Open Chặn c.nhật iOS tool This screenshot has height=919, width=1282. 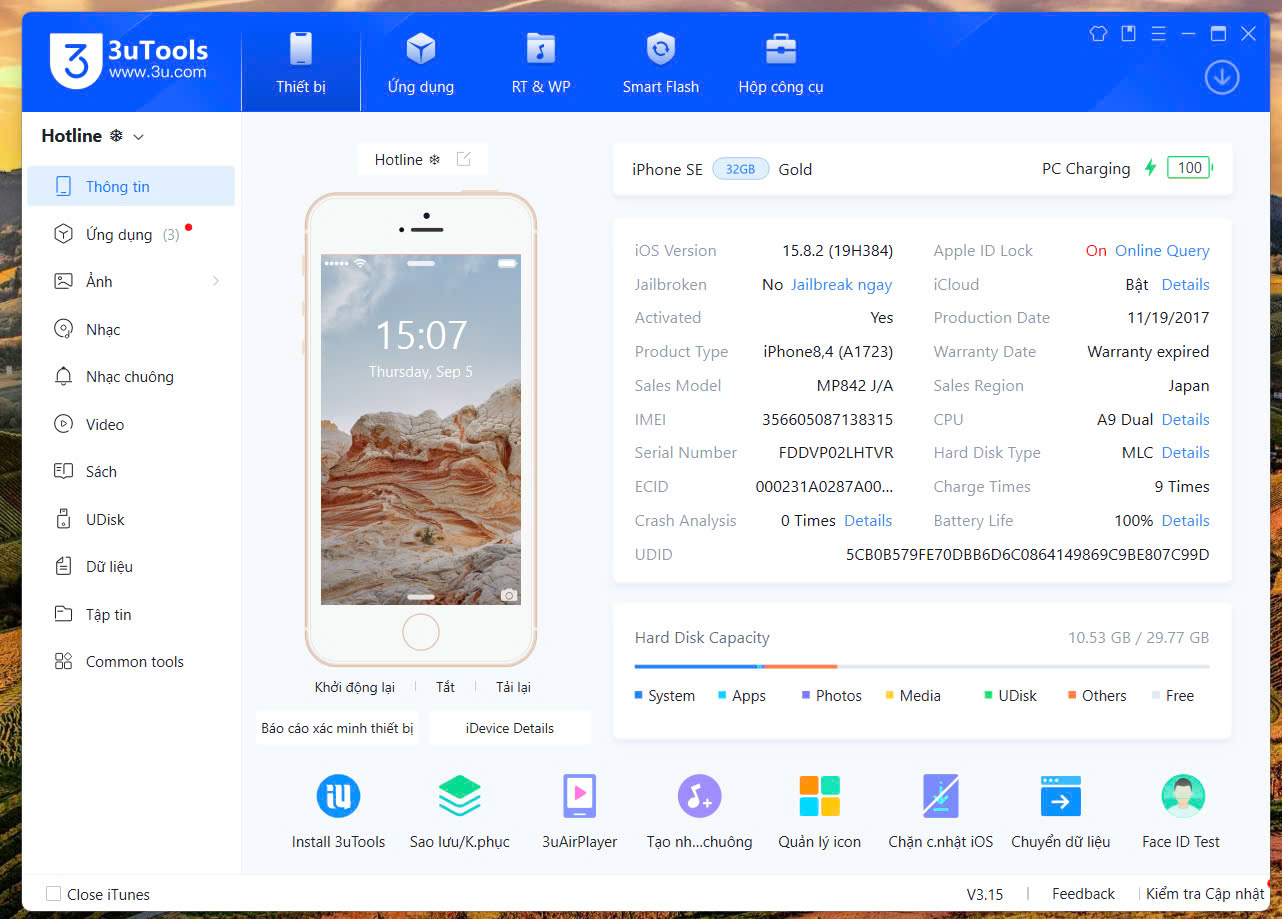click(x=941, y=797)
